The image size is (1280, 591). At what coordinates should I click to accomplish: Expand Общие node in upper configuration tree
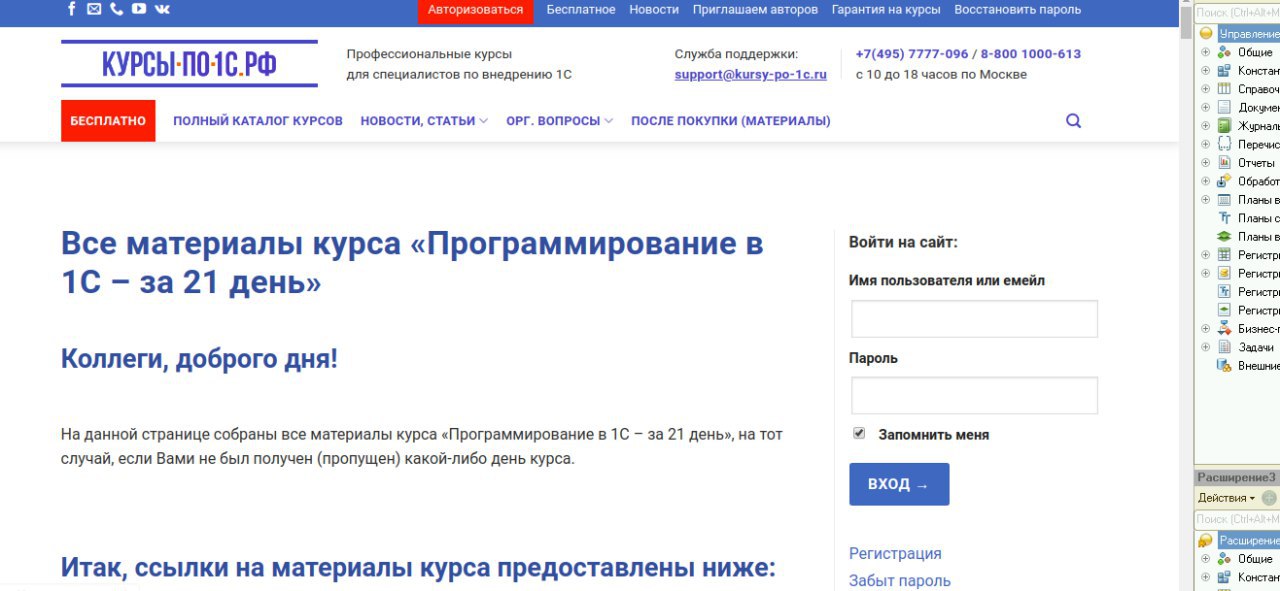click(x=1205, y=52)
